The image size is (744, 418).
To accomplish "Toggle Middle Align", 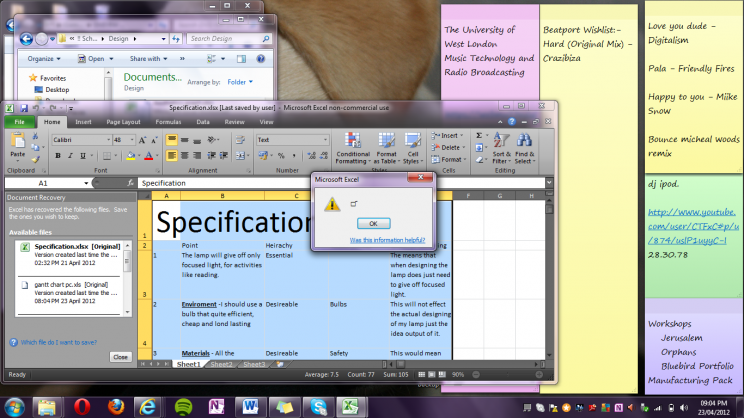I will 184,140.
